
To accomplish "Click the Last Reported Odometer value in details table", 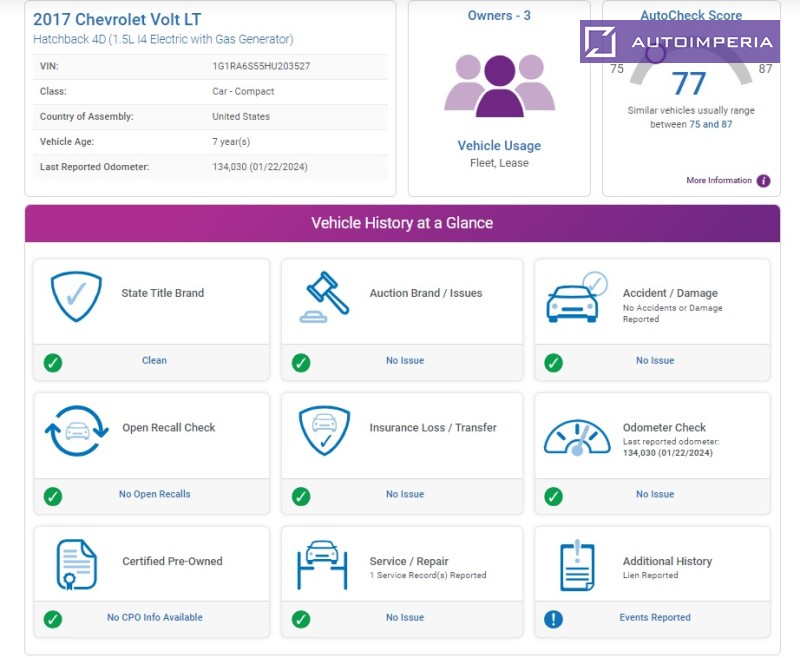I will coord(260,167).
